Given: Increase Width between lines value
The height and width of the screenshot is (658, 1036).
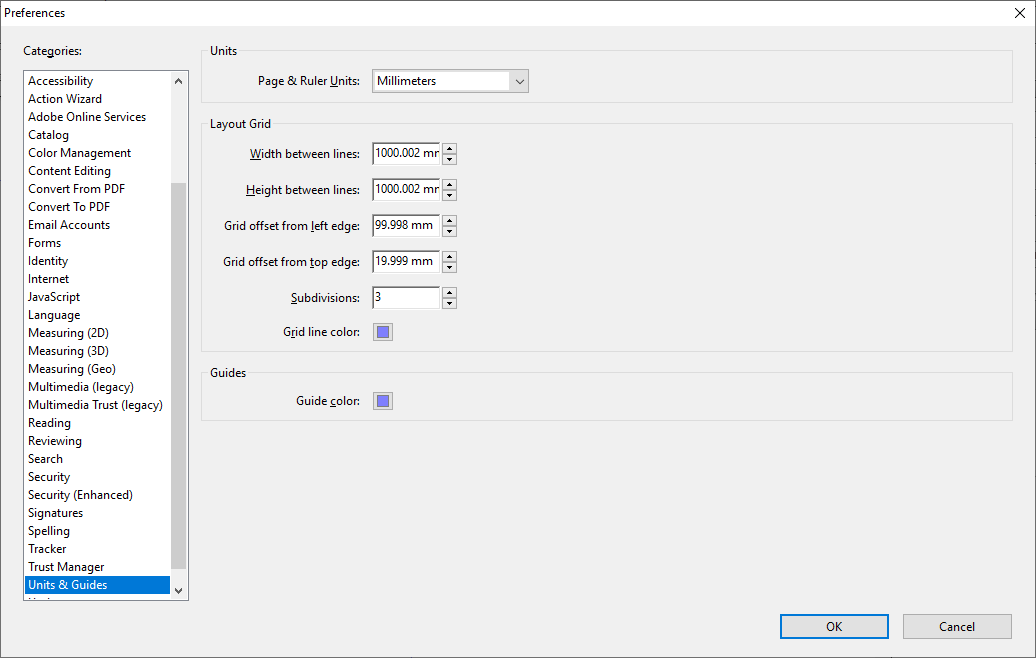Looking at the screenshot, I should (450, 149).
